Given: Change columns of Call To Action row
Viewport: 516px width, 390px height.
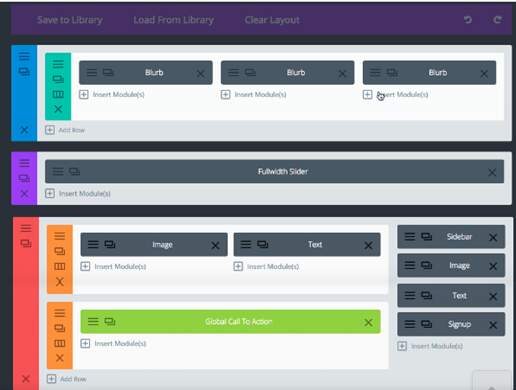Looking at the screenshot, I should pyautogui.click(x=60, y=343).
